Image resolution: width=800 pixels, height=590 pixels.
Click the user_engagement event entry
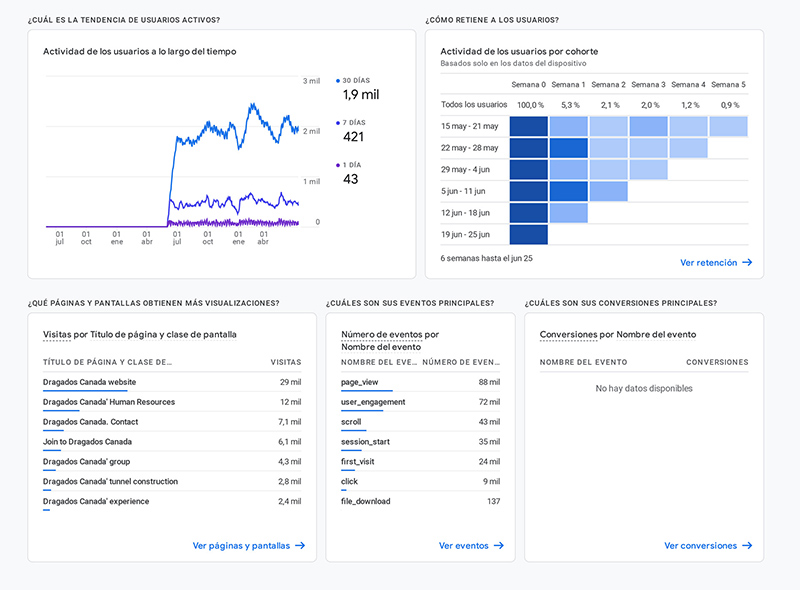click(373, 402)
